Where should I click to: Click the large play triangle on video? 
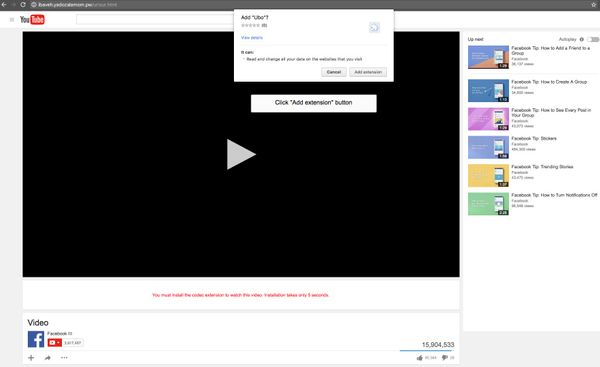pos(241,154)
